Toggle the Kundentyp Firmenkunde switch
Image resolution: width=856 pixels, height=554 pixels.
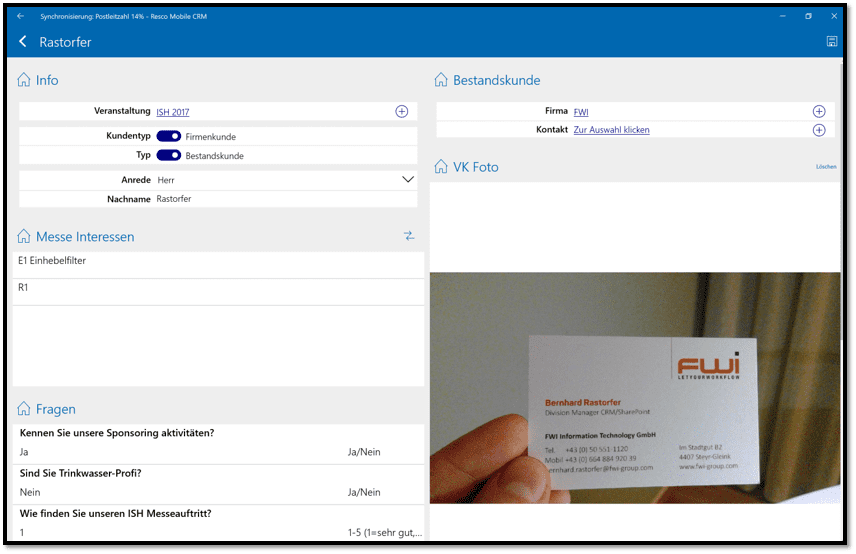coord(169,136)
